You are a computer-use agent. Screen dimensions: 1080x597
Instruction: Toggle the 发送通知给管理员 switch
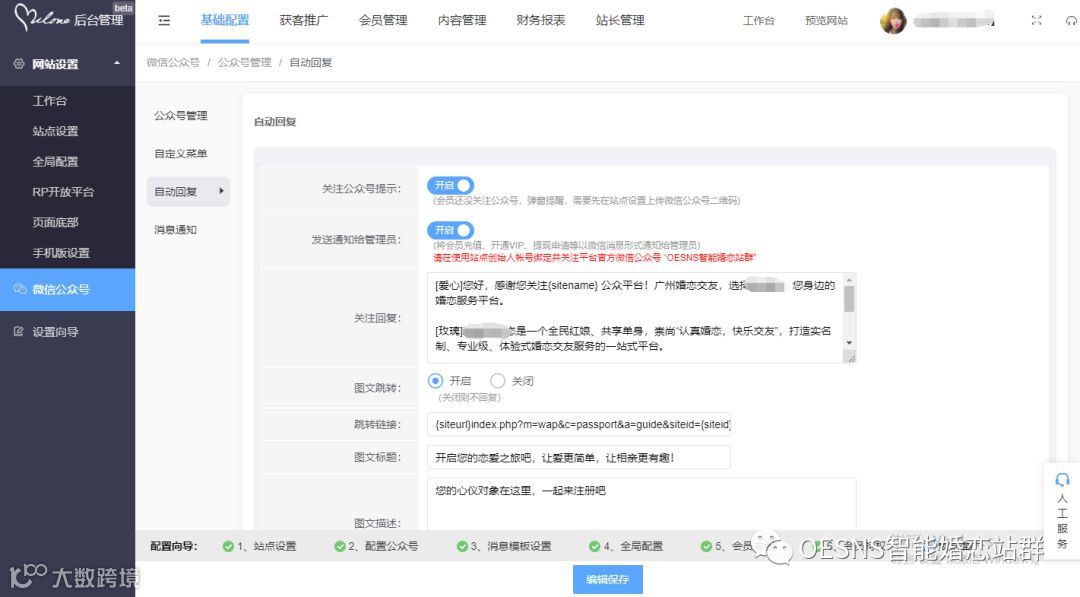[x=450, y=230]
